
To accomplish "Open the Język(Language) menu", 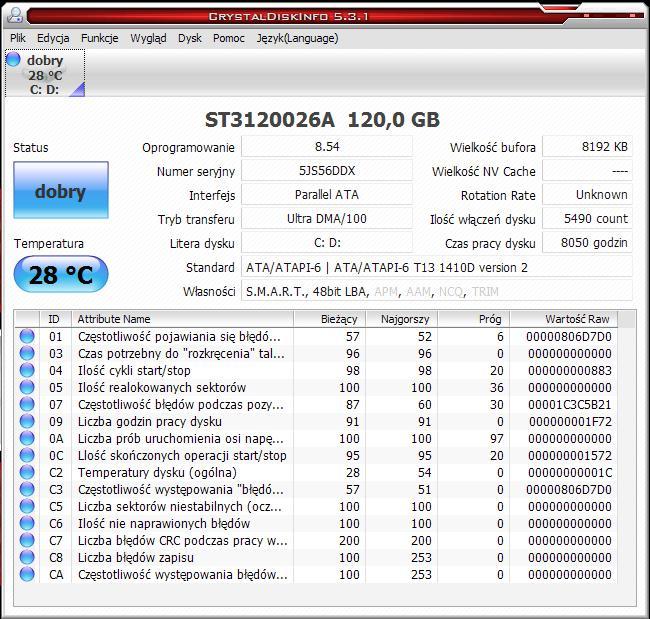I will click(x=298, y=38).
